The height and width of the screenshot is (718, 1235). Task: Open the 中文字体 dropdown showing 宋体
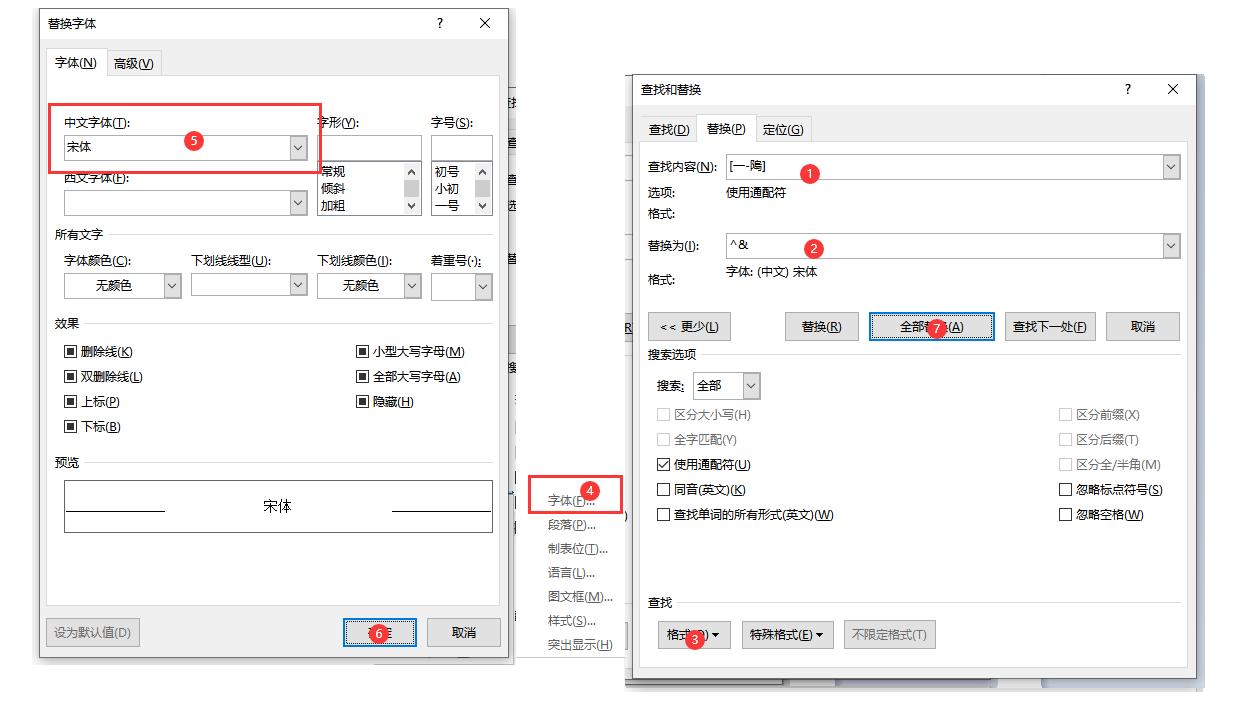[296, 147]
